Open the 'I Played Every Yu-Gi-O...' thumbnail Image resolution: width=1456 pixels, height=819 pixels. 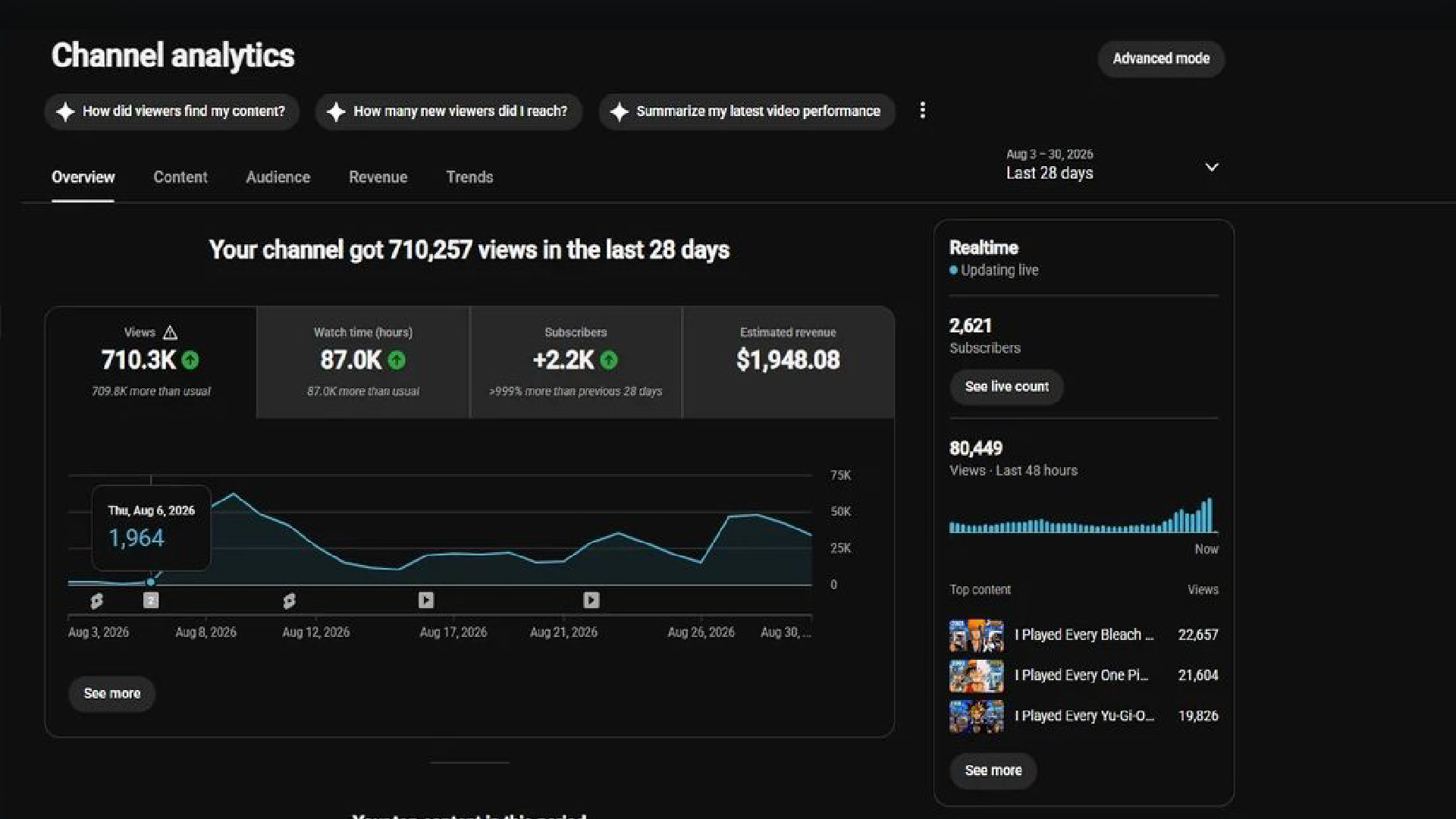pos(977,717)
